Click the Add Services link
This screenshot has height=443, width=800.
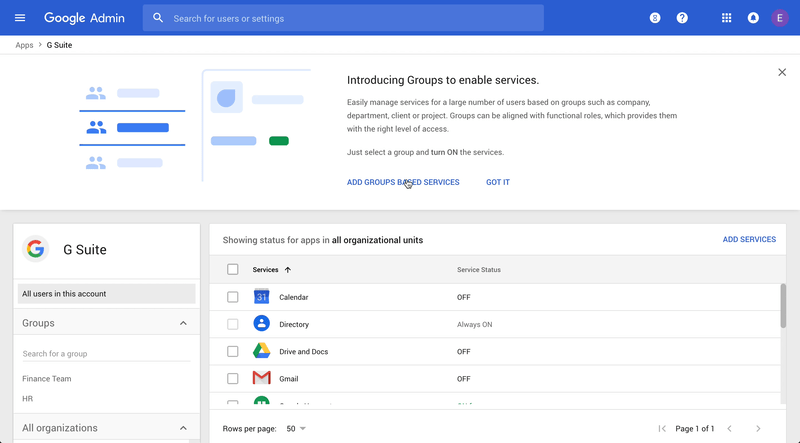(x=749, y=239)
